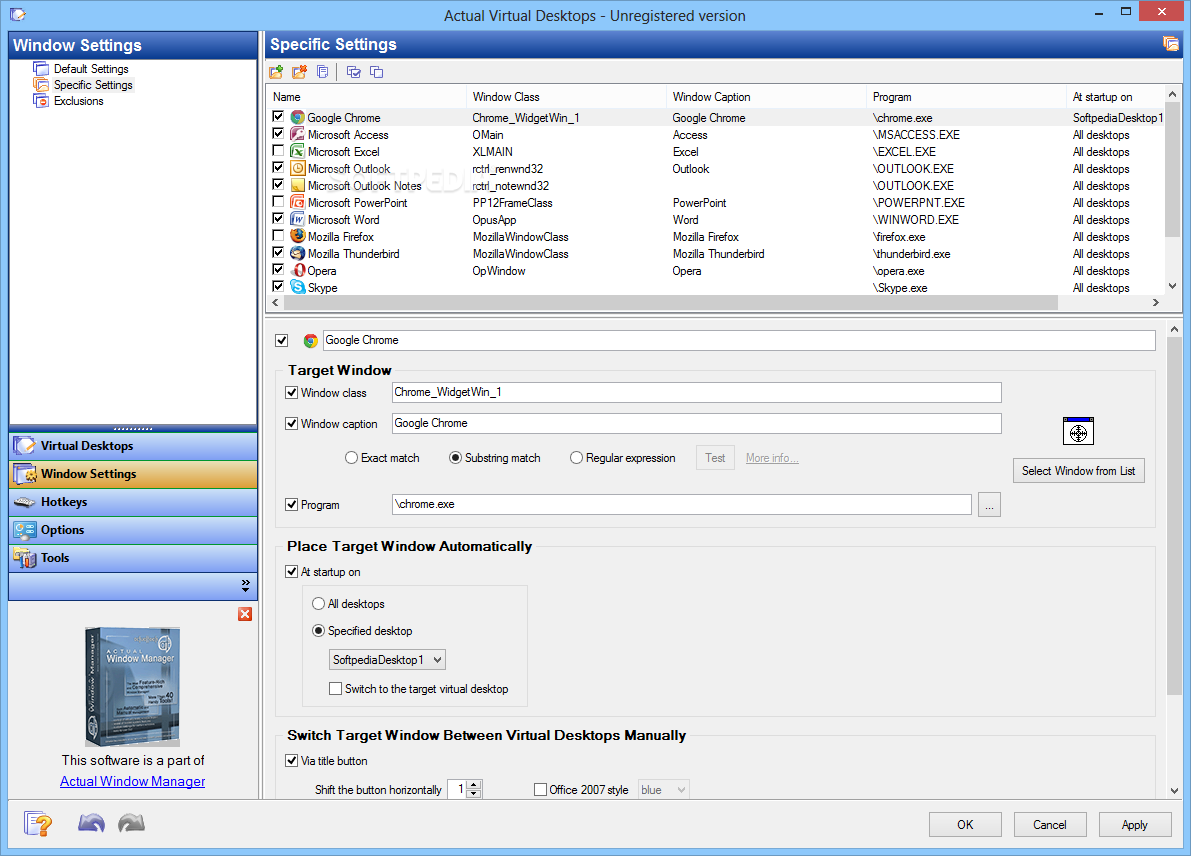Click the Microsoft Access icon in list
Screen dimensions: 1191x856
tap(298, 134)
